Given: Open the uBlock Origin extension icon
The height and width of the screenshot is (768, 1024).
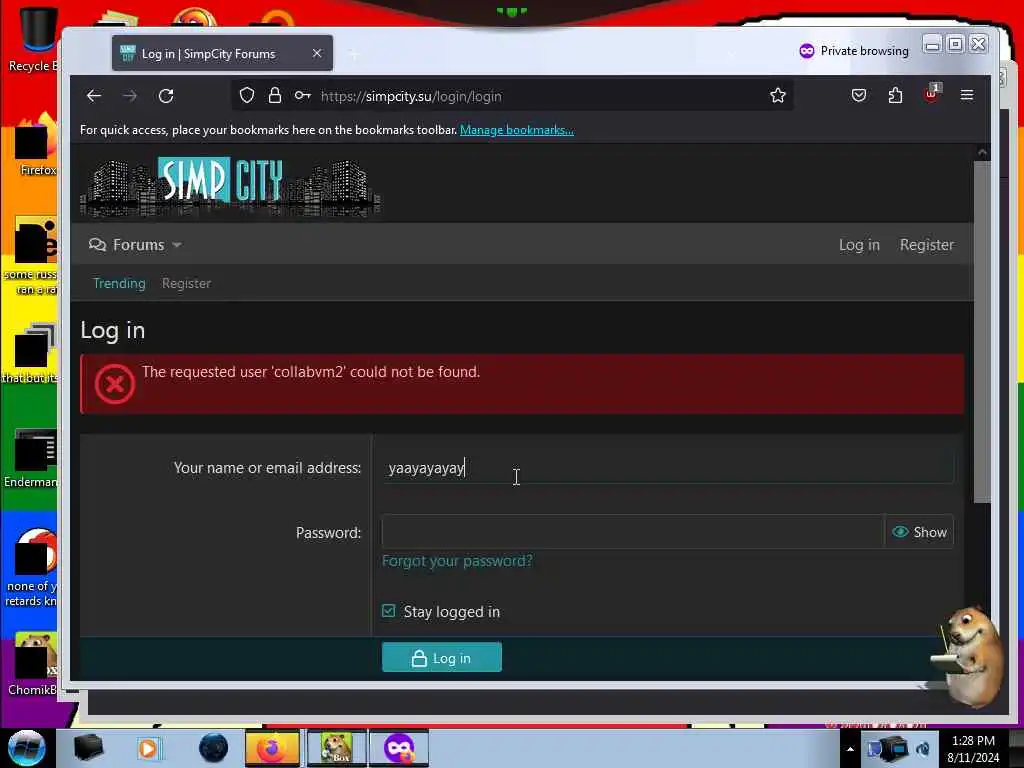Looking at the screenshot, I should click(x=932, y=93).
